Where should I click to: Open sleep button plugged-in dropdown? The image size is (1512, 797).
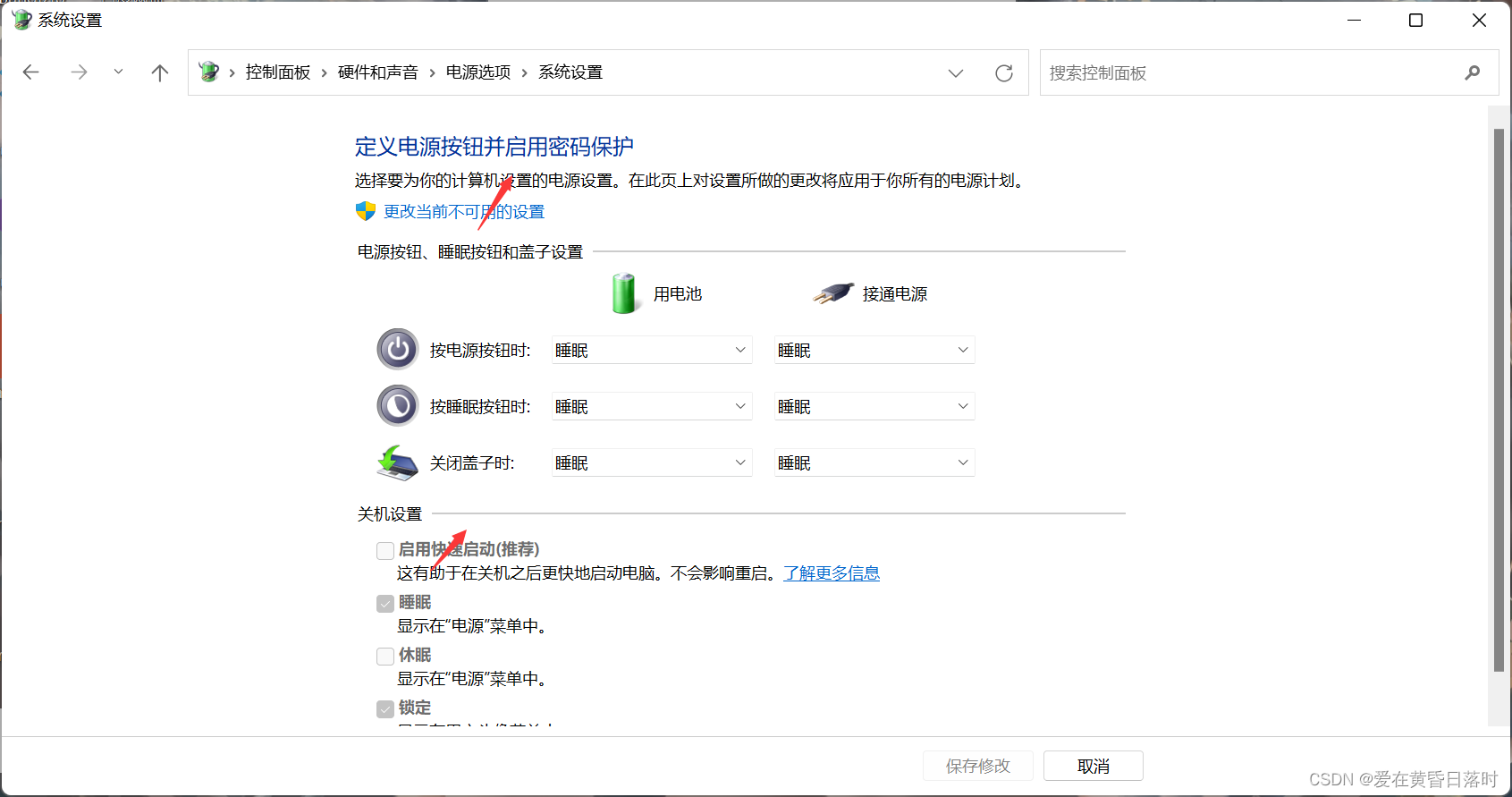coord(874,406)
